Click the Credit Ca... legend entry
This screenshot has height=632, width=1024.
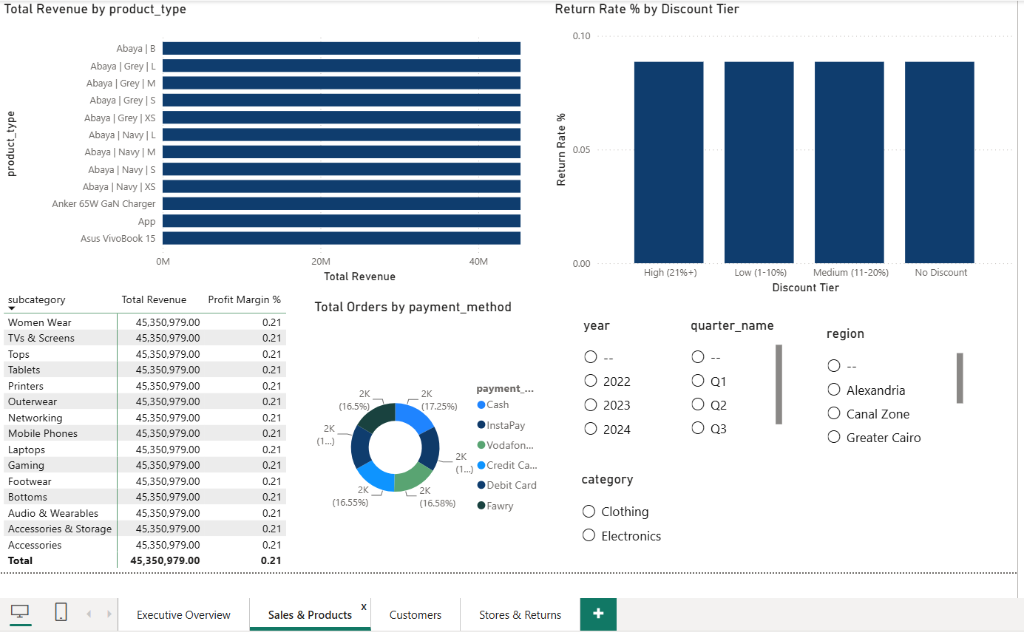pyautogui.click(x=507, y=465)
